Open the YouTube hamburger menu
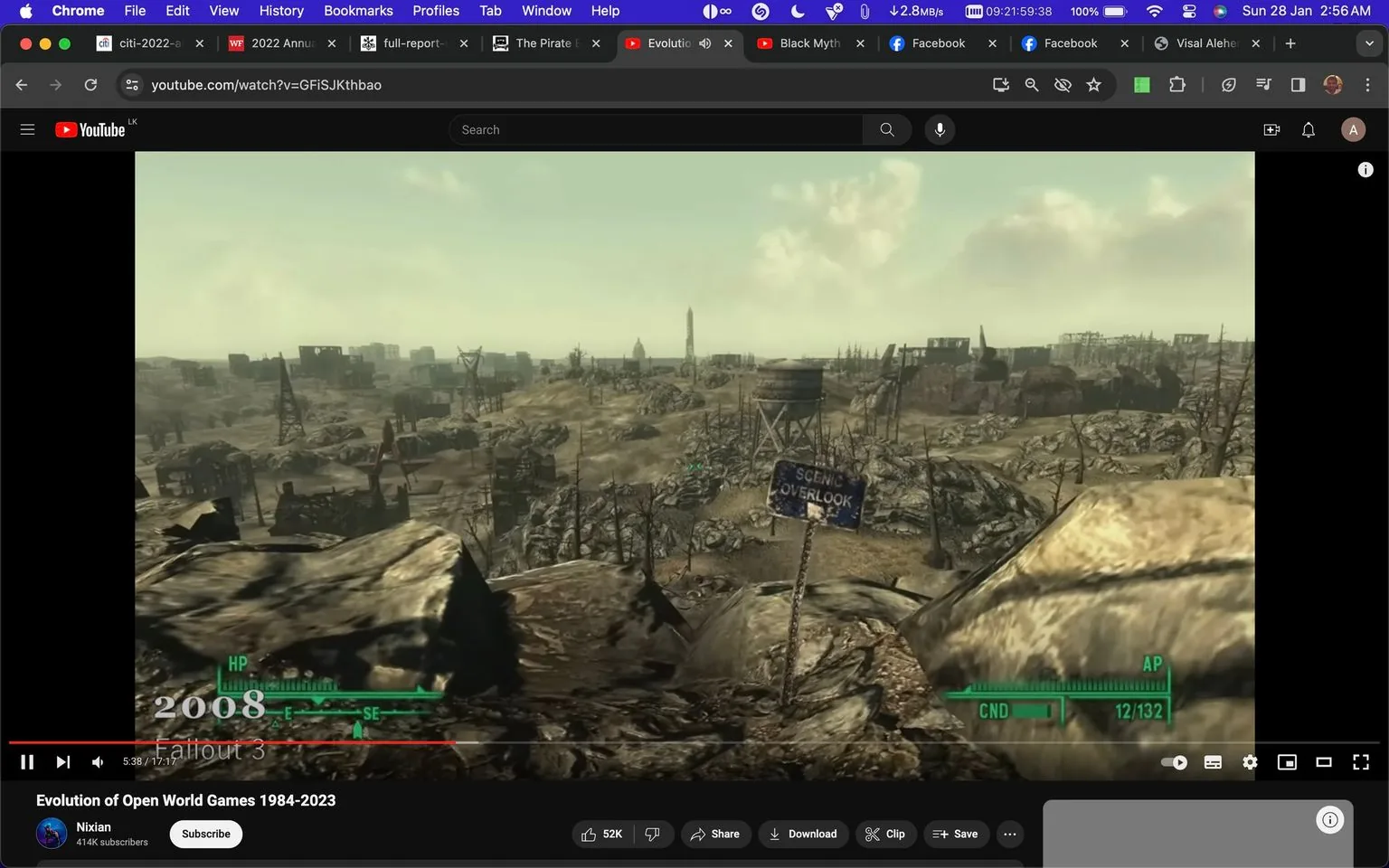 coord(27,129)
